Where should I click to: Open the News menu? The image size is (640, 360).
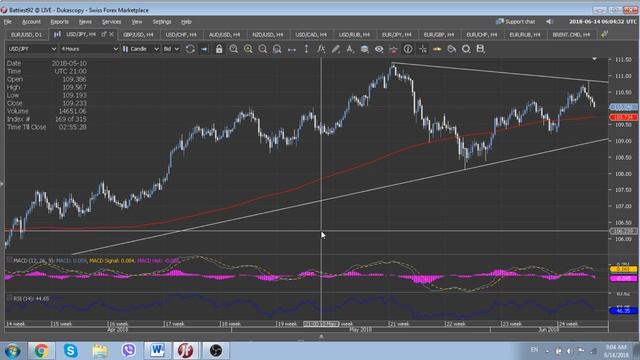pos(85,22)
